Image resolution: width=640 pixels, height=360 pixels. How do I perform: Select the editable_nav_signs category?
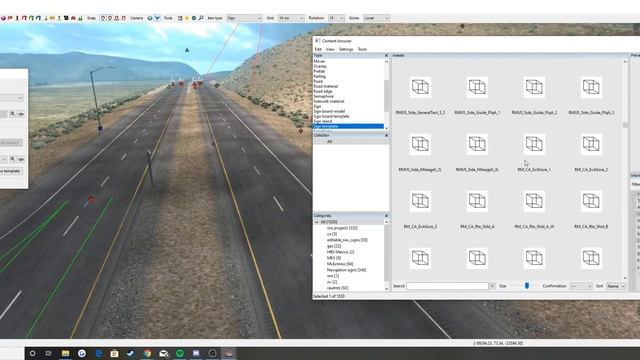[347, 240]
